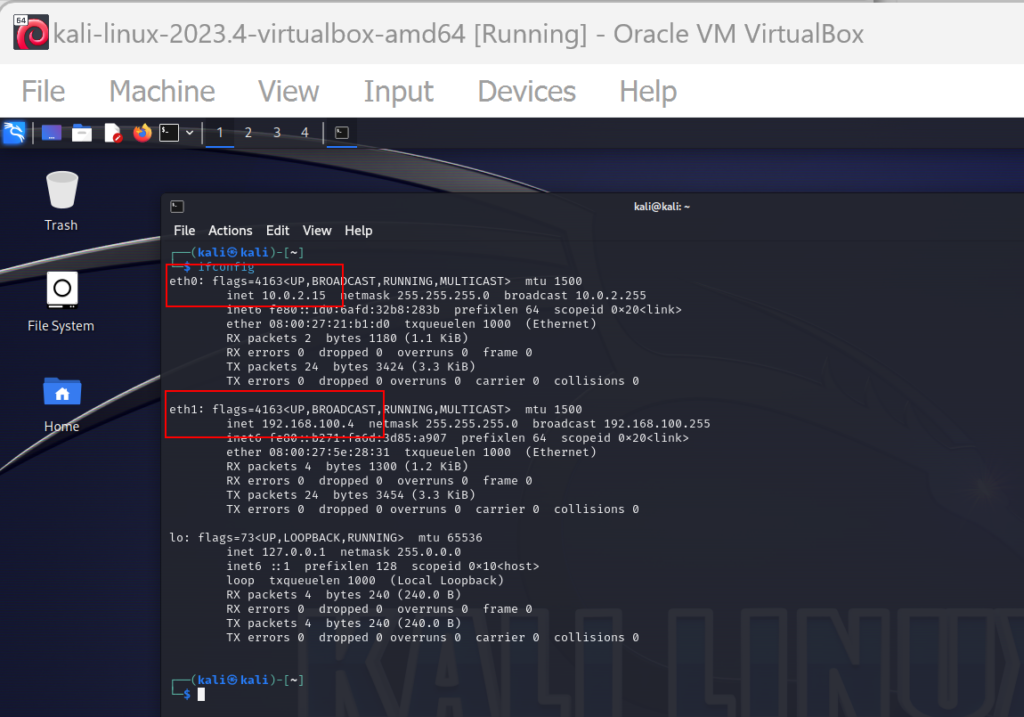Click the 'eth0:' interface name
The height and width of the screenshot is (717, 1024).
click(x=187, y=281)
